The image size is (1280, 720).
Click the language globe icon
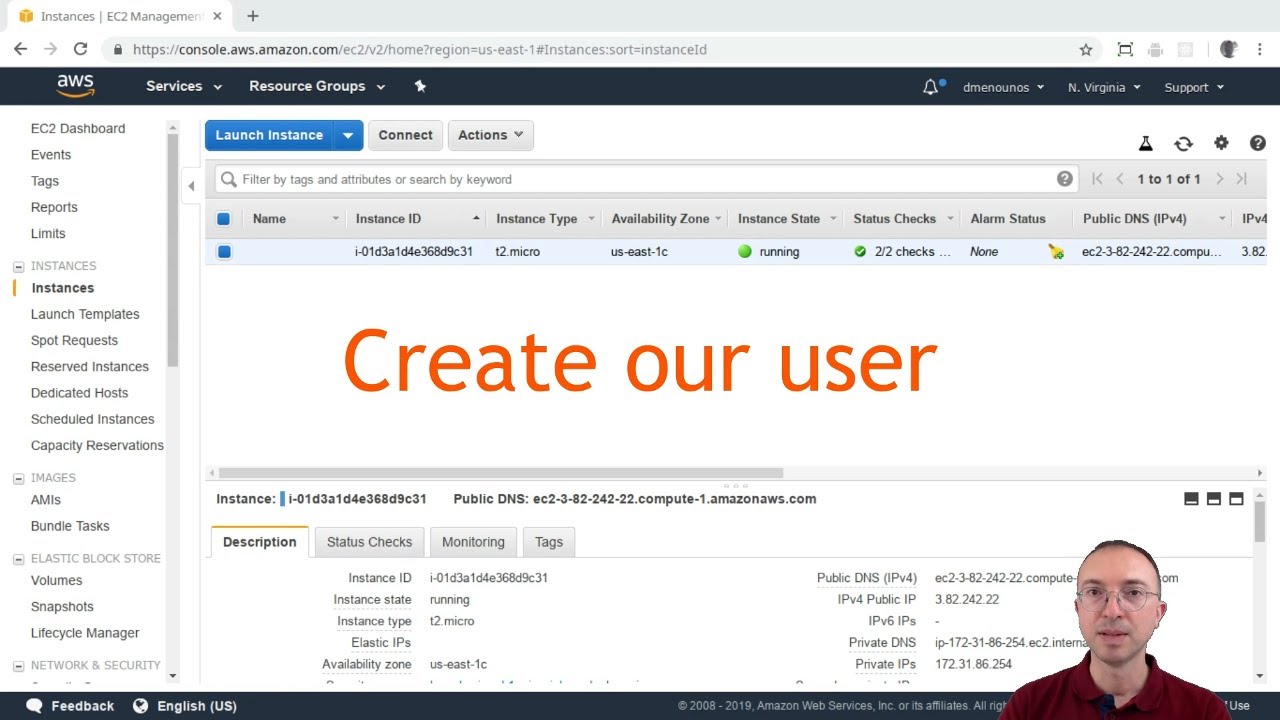point(141,706)
